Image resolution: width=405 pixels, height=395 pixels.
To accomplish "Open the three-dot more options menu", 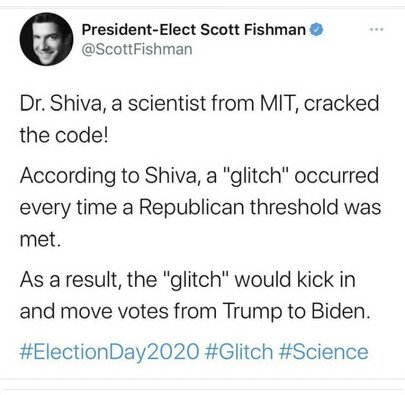I will 377,30.
